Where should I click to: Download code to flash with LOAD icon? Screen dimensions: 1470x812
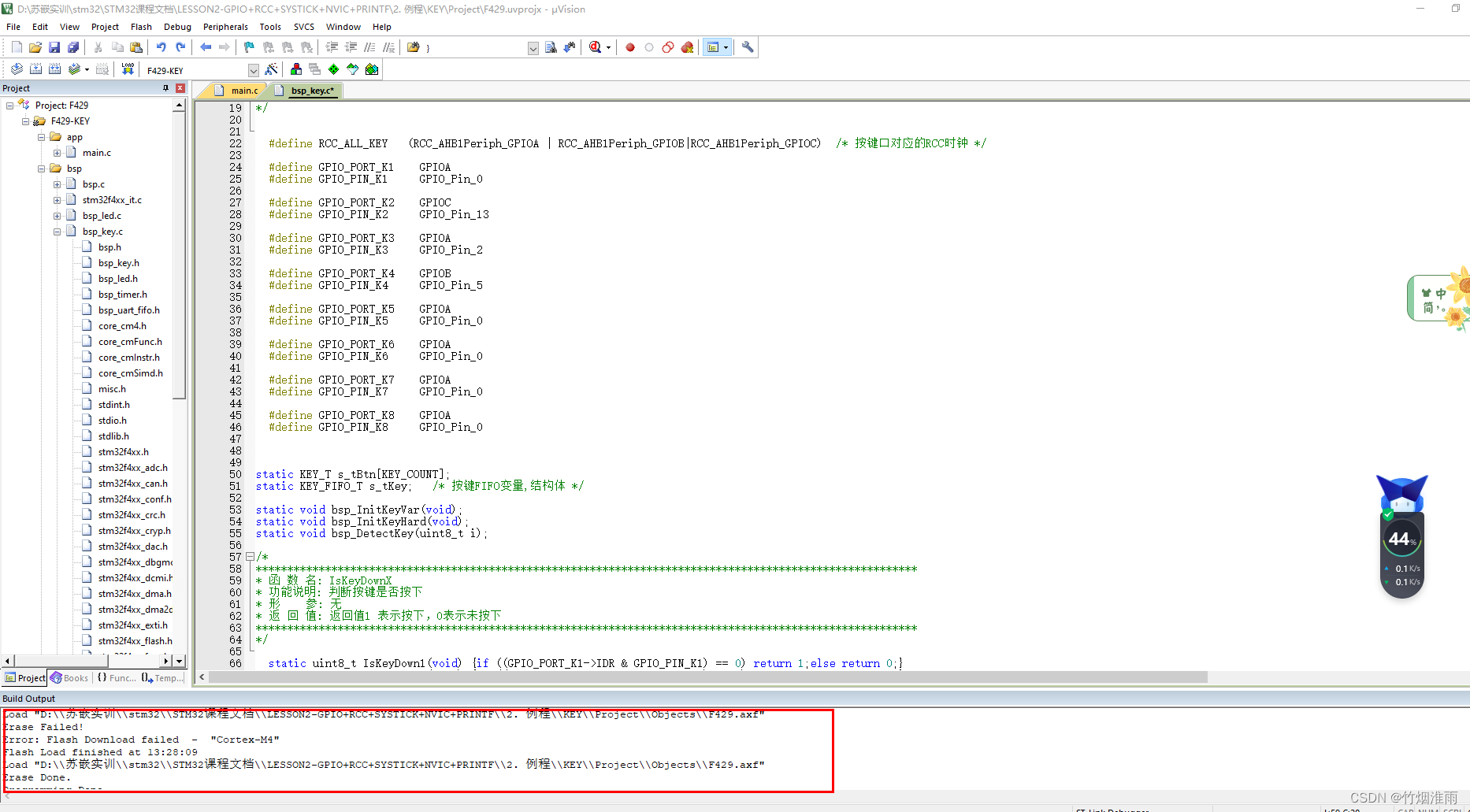pos(128,69)
